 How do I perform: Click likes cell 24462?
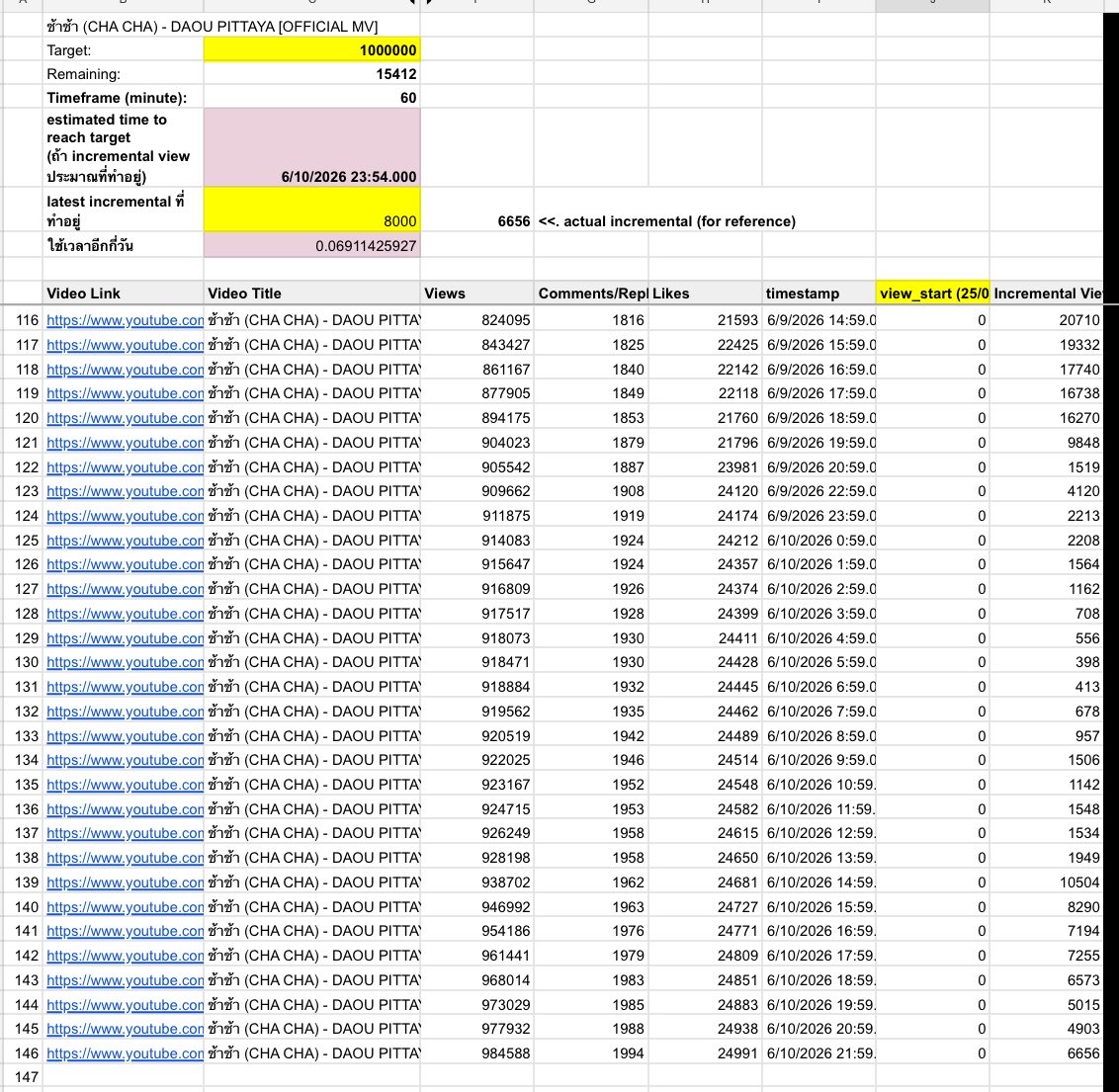tap(705, 712)
